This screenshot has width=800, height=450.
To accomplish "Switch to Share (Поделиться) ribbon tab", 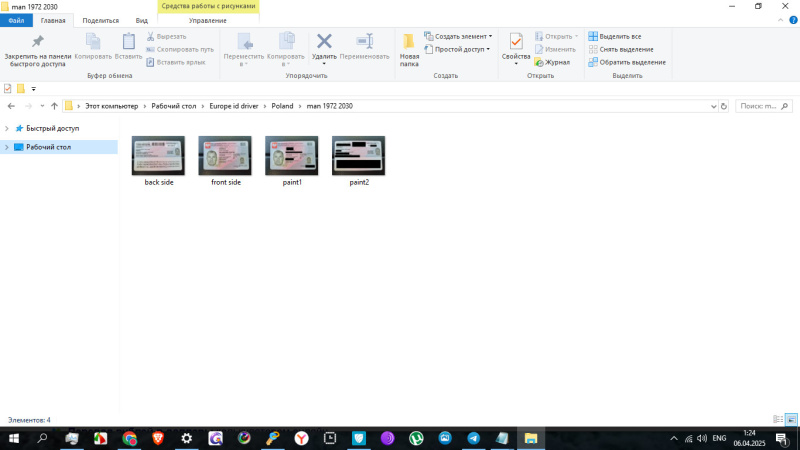I will (x=100, y=20).
